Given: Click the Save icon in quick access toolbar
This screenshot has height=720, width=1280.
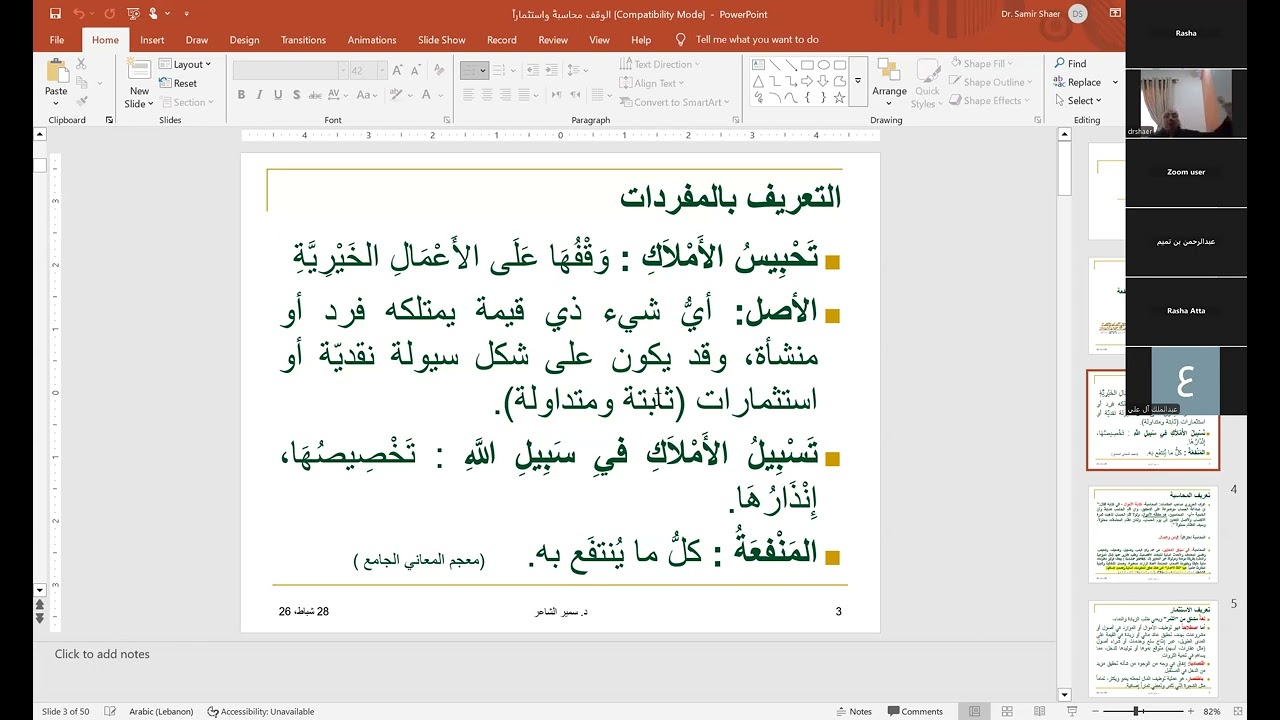Looking at the screenshot, I should (x=56, y=14).
